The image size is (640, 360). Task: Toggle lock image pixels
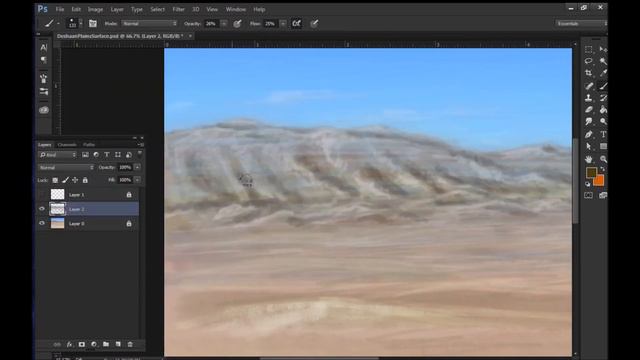65,180
